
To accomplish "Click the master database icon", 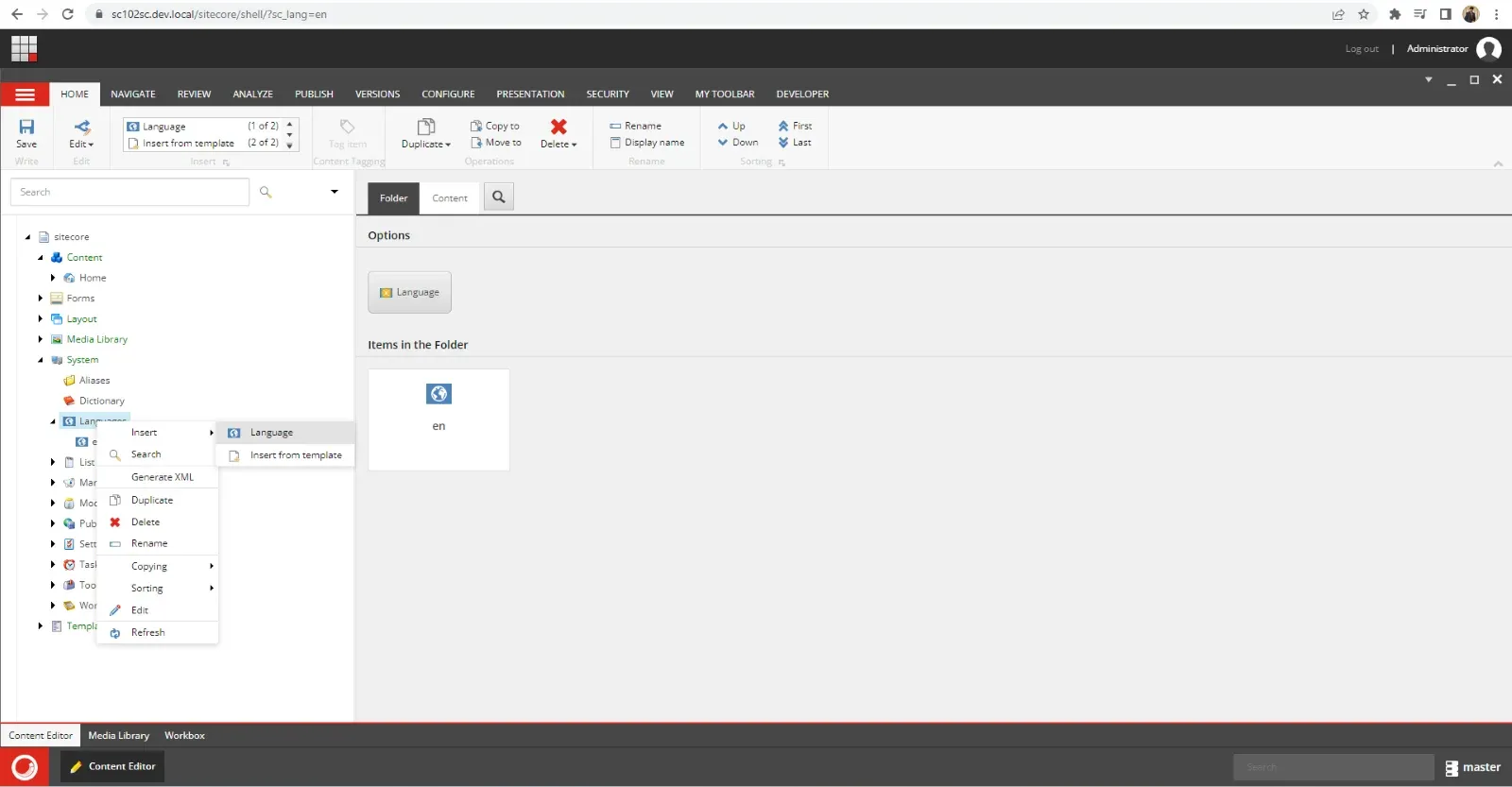I will pos(1452,768).
